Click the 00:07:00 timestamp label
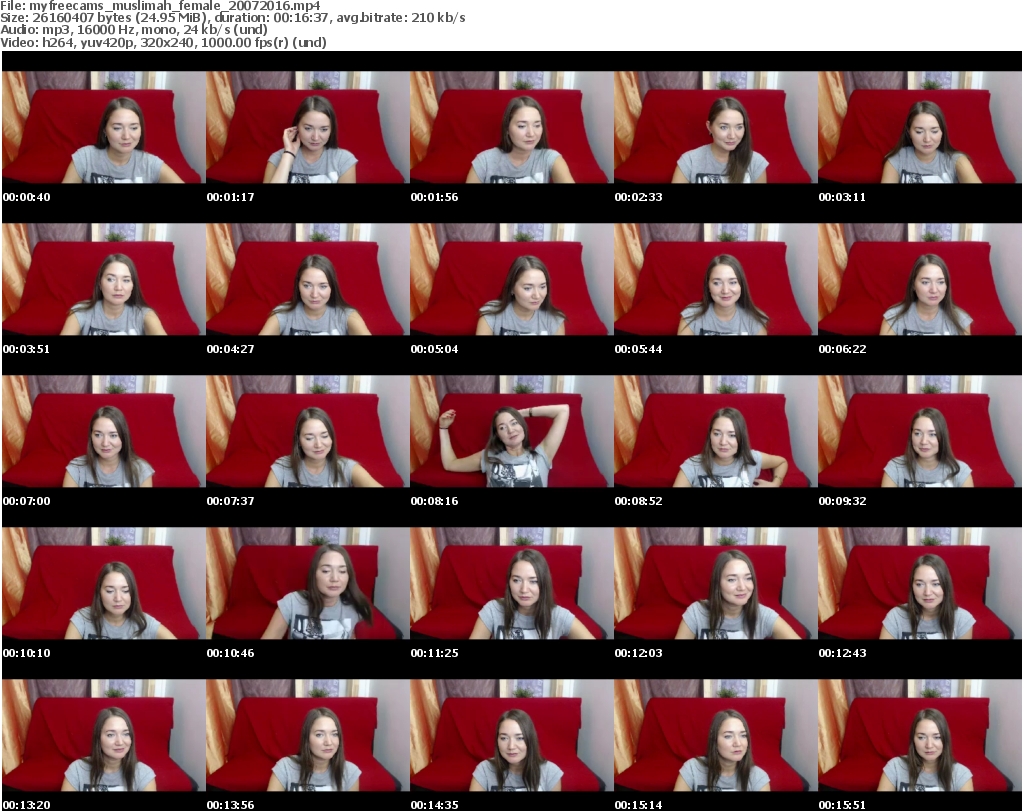 point(26,501)
